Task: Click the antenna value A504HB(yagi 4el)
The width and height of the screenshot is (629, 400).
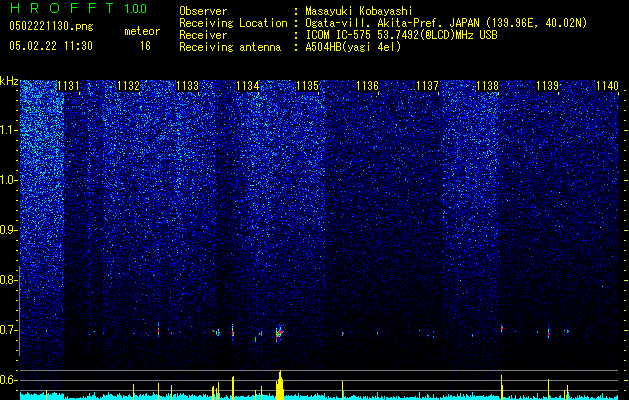Action: pyautogui.click(x=353, y=47)
